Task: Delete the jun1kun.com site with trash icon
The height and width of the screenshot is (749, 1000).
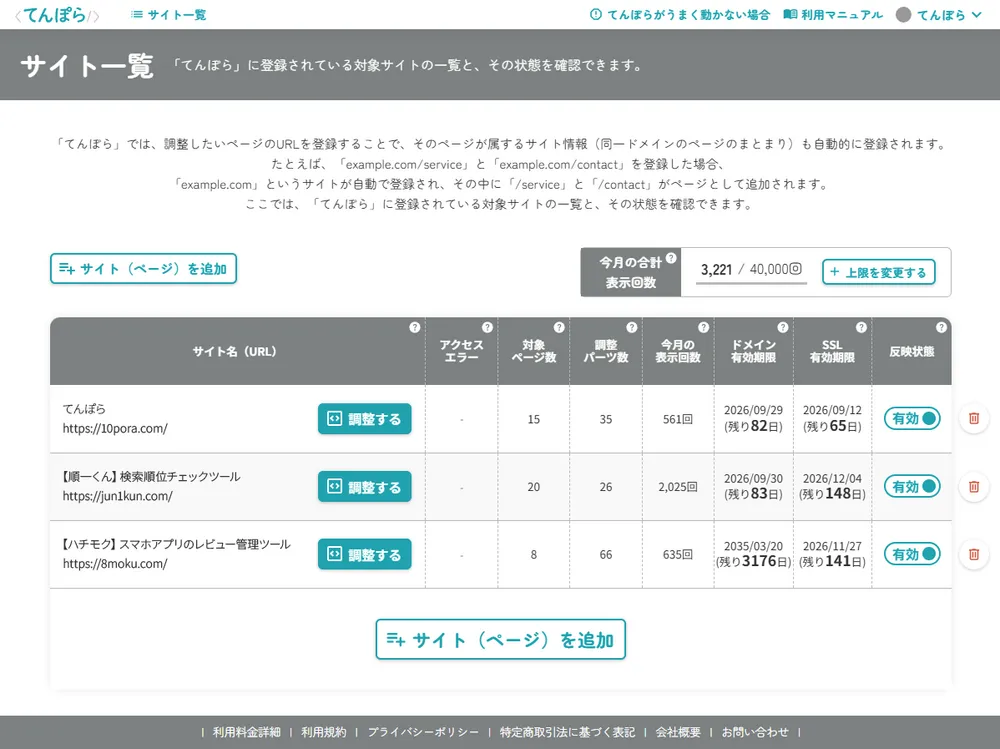Action: coord(974,487)
